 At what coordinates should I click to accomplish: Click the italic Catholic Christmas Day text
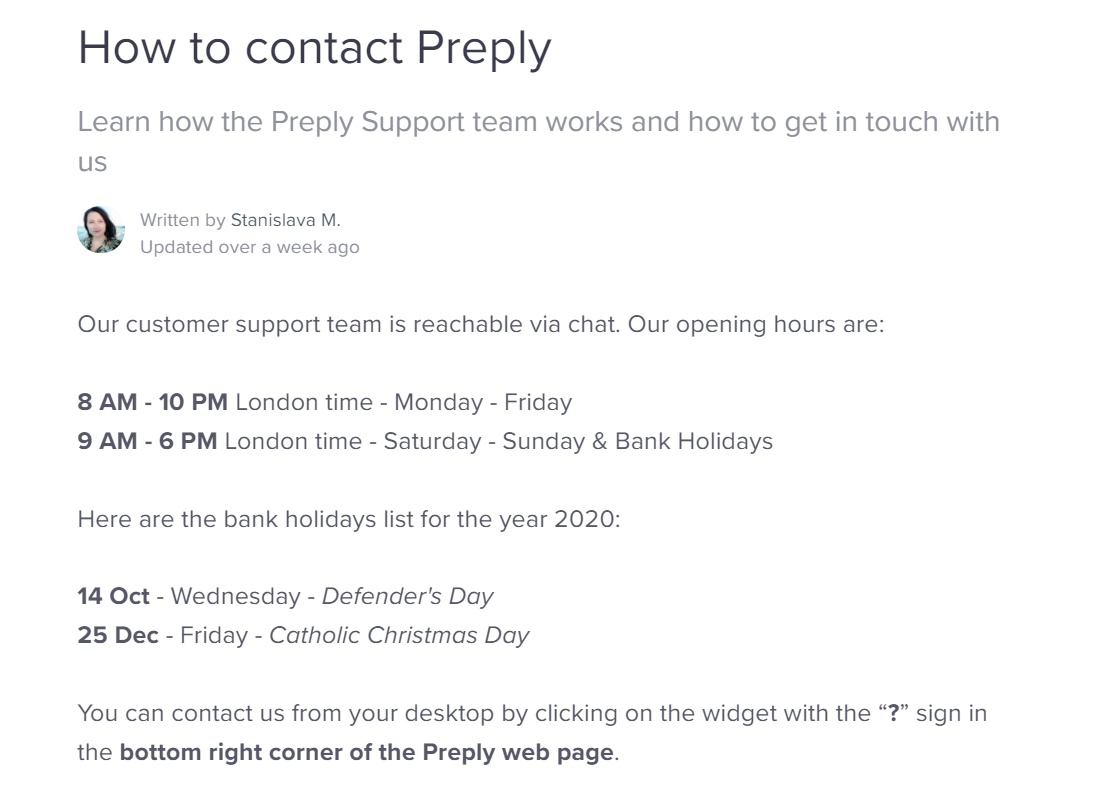click(x=399, y=636)
